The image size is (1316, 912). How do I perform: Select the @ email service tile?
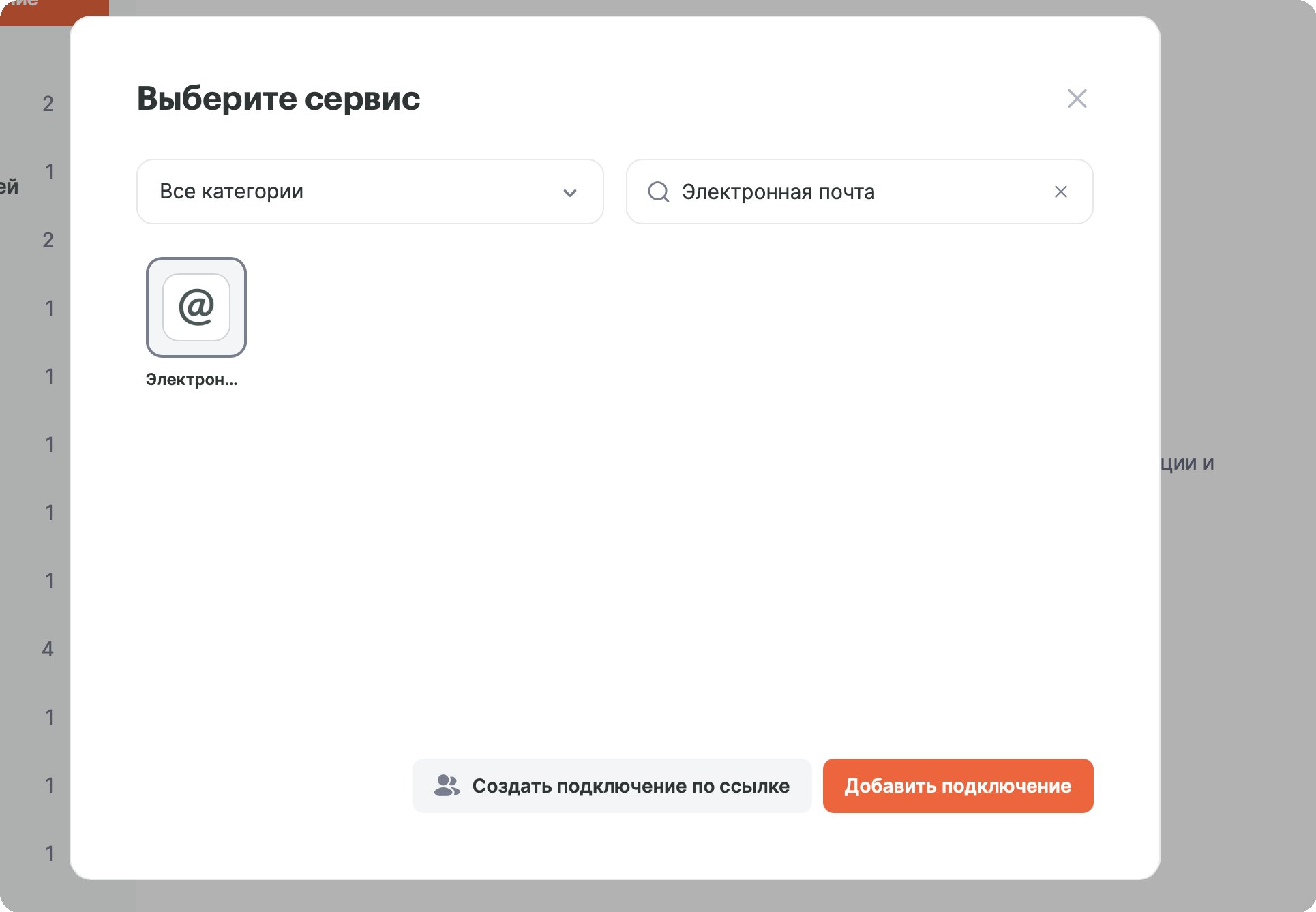click(196, 307)
